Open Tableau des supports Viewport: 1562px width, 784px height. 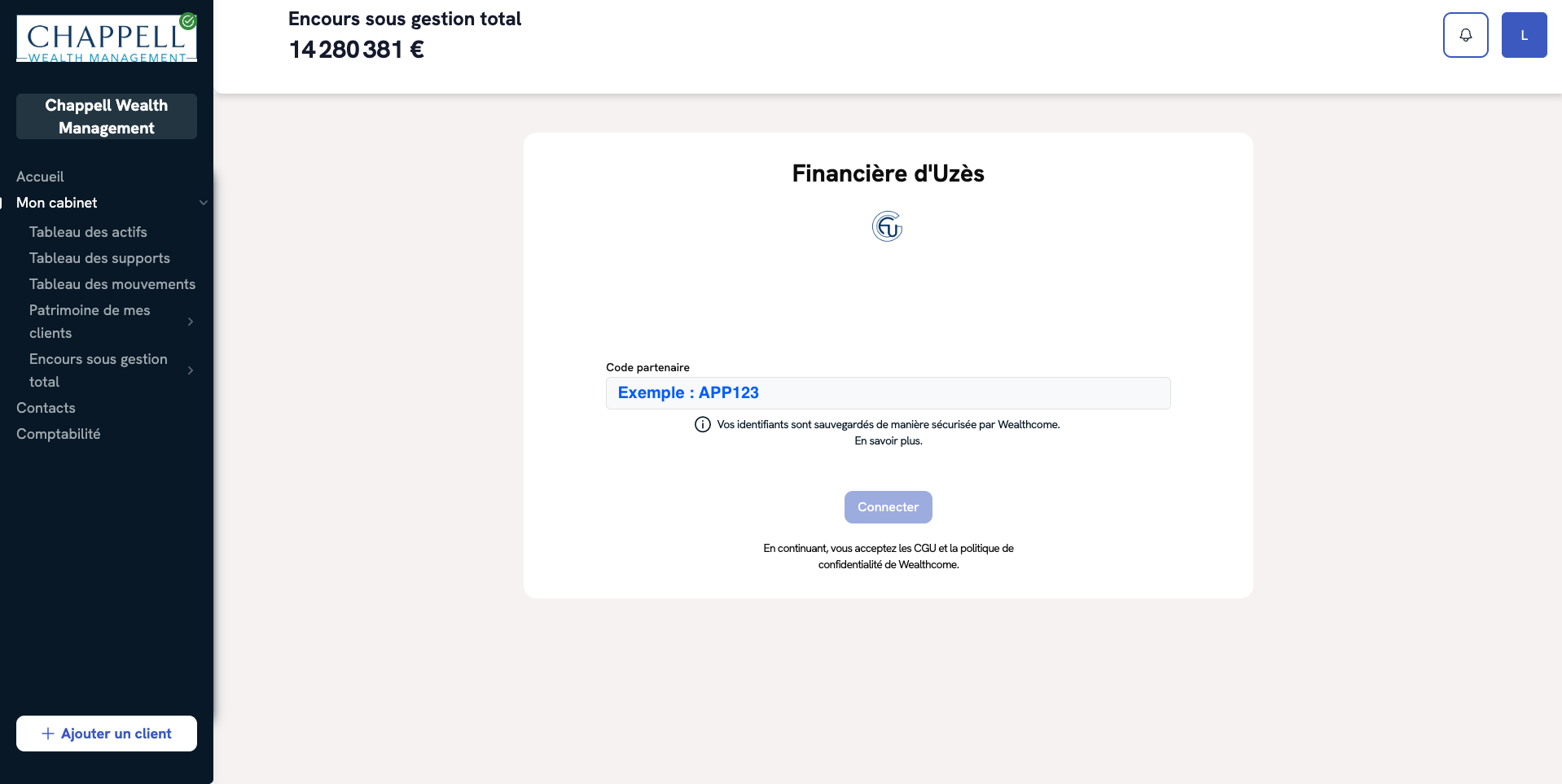click(99, 258)
